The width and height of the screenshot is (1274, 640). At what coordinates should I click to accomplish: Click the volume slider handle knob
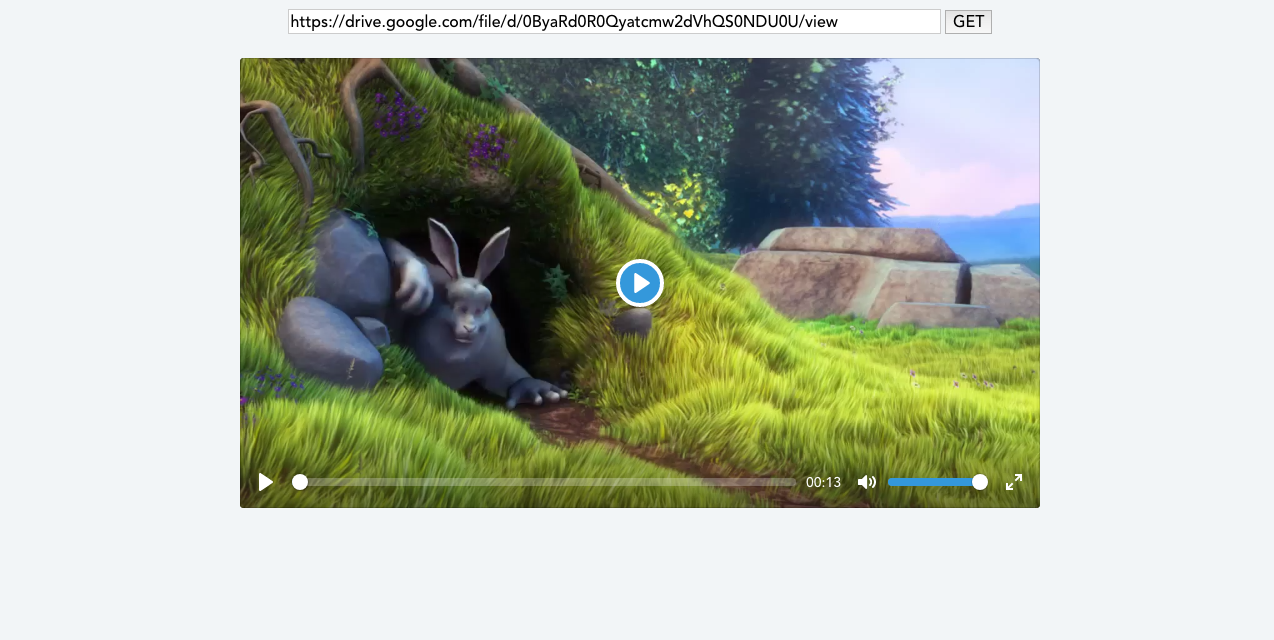point(980,482)
